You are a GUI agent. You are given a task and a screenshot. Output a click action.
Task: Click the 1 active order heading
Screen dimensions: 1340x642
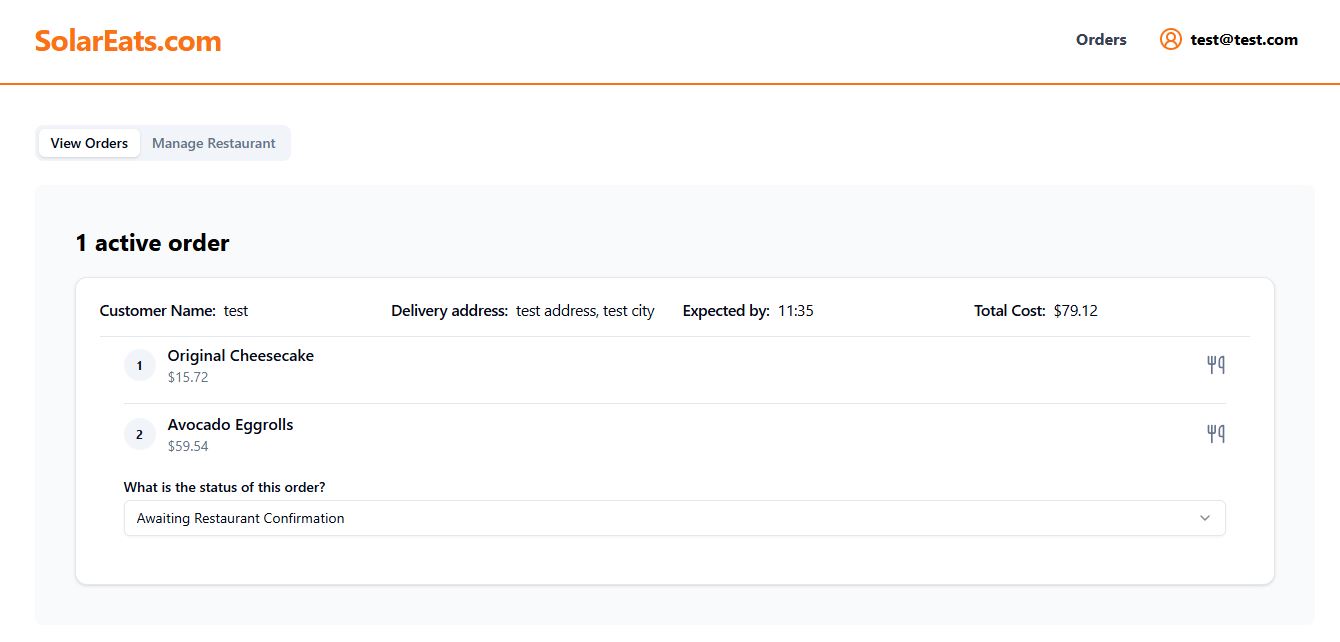(x=152, y=243)
